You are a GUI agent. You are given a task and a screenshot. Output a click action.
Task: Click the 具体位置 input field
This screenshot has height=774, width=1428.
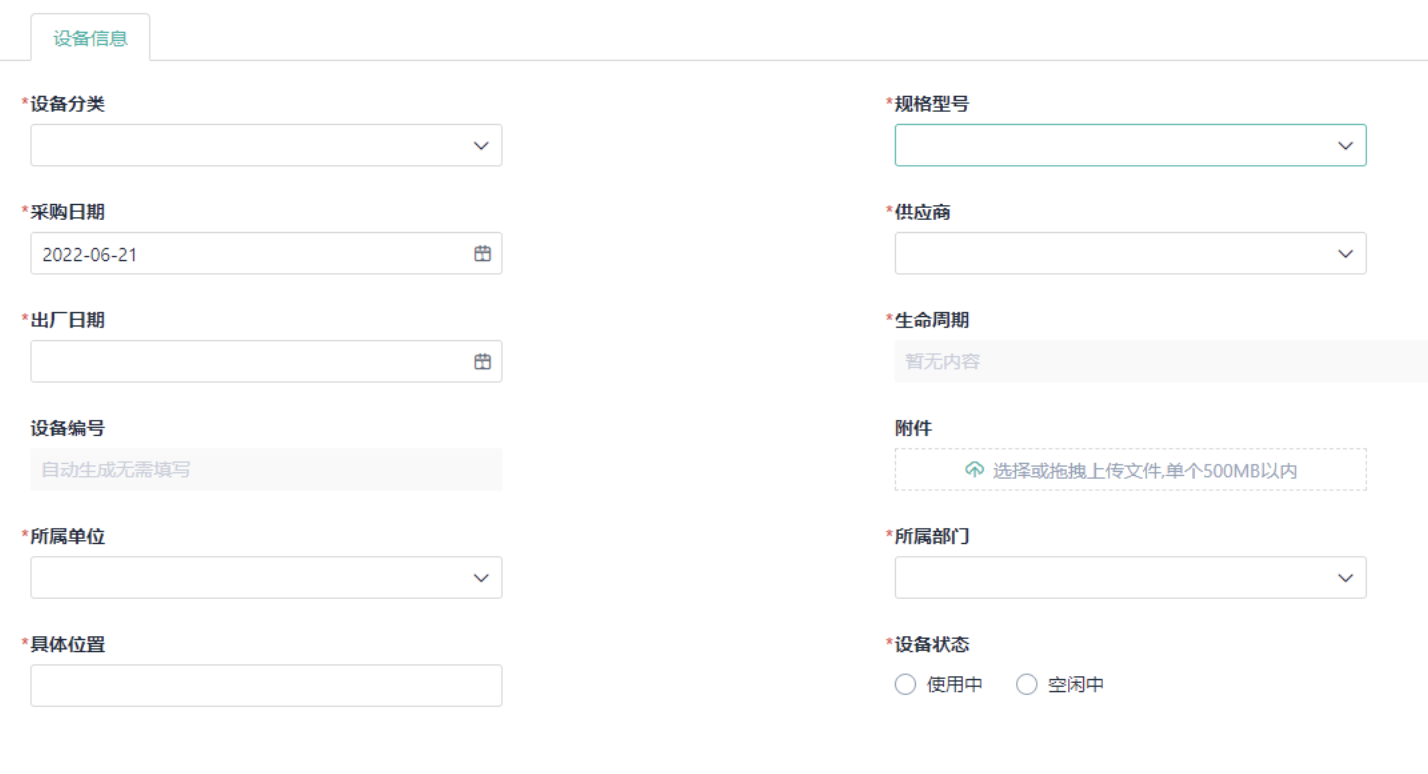click(265, 685)
